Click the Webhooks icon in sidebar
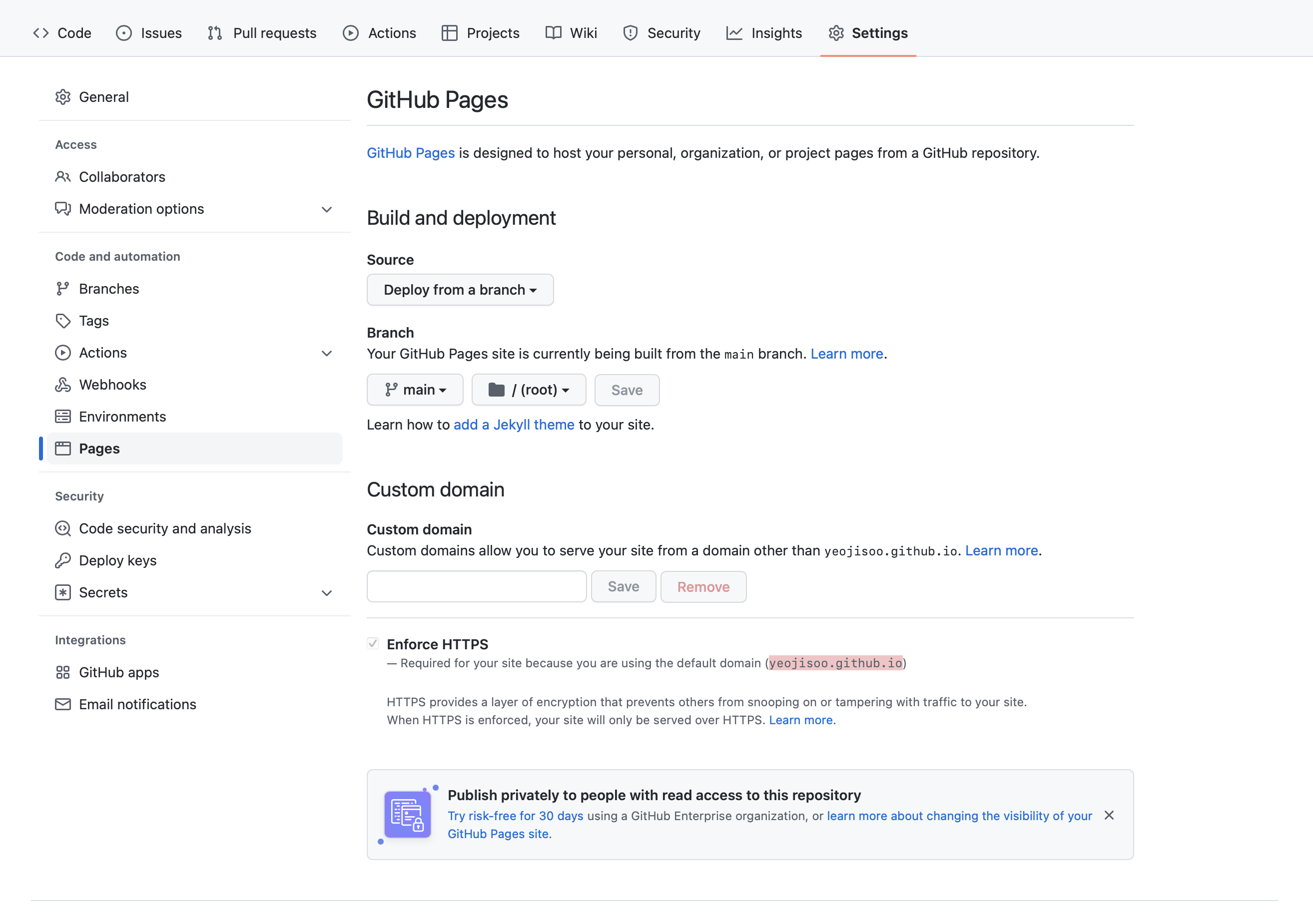The image size is (1313, 924). click(x=63, y=385)
